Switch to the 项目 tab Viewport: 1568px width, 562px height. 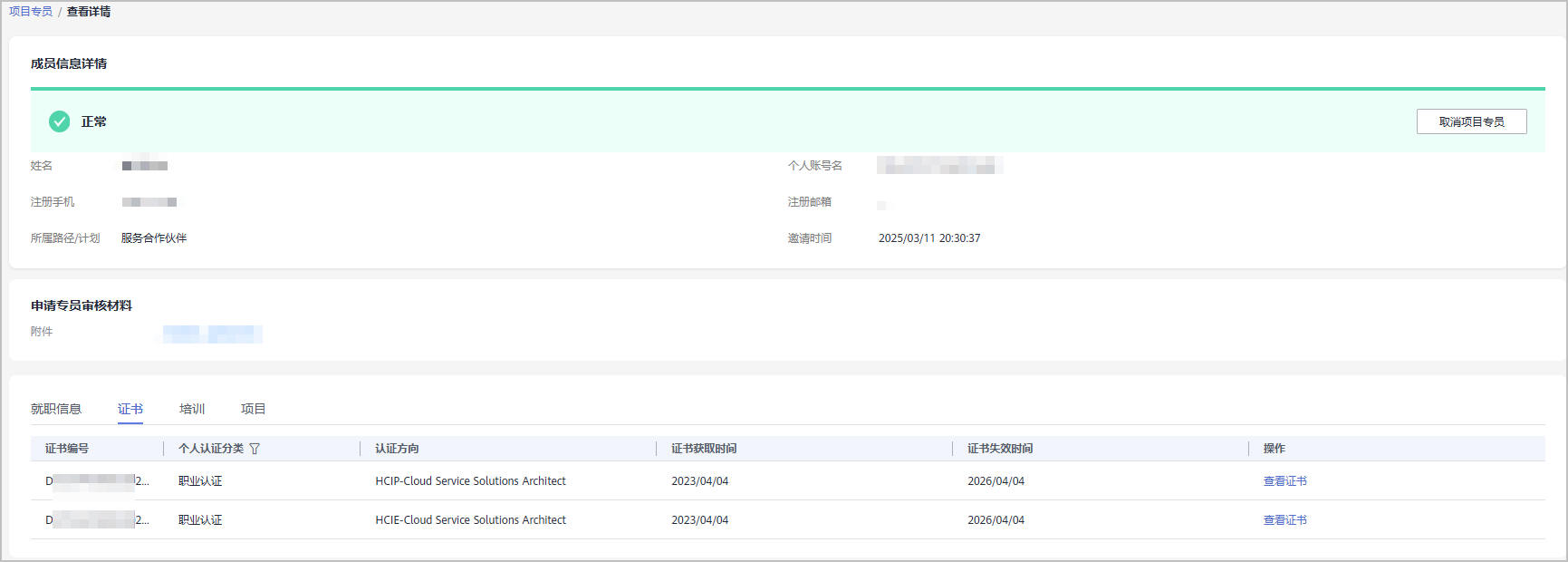(253, 409)
